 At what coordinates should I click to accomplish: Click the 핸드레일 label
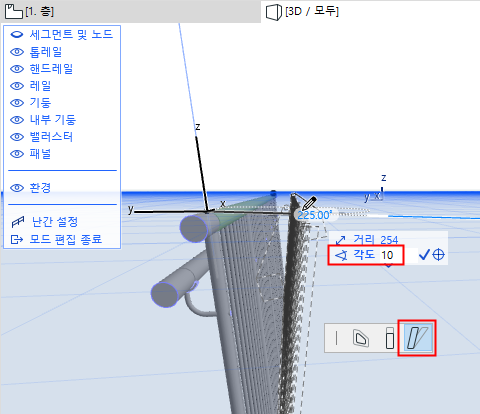[51, 69]
